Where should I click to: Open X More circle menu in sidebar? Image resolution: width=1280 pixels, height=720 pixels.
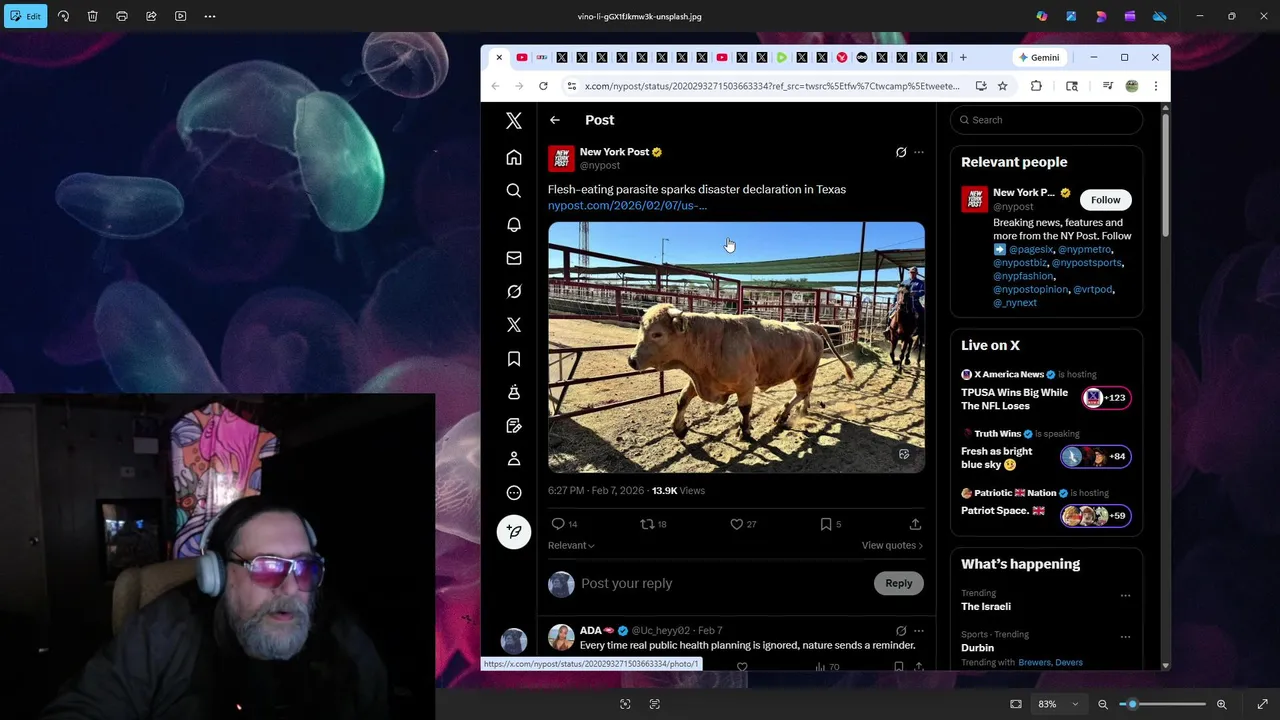tap(514, 492)
